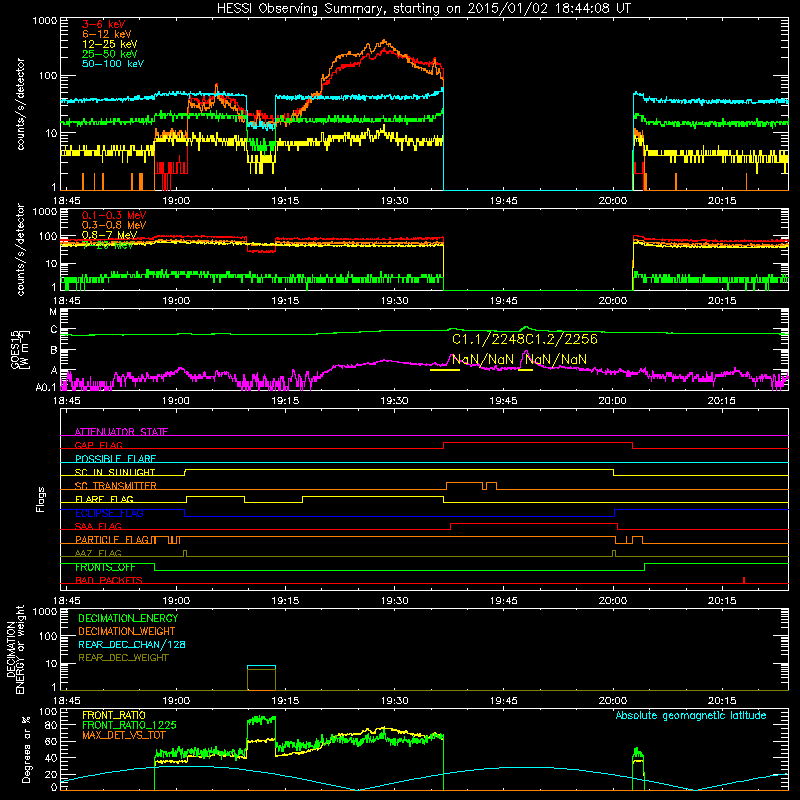Select the POSSIBLE_FLARE flag label
This screenshot has height=800, width=800.
click(x=115, y=459)
